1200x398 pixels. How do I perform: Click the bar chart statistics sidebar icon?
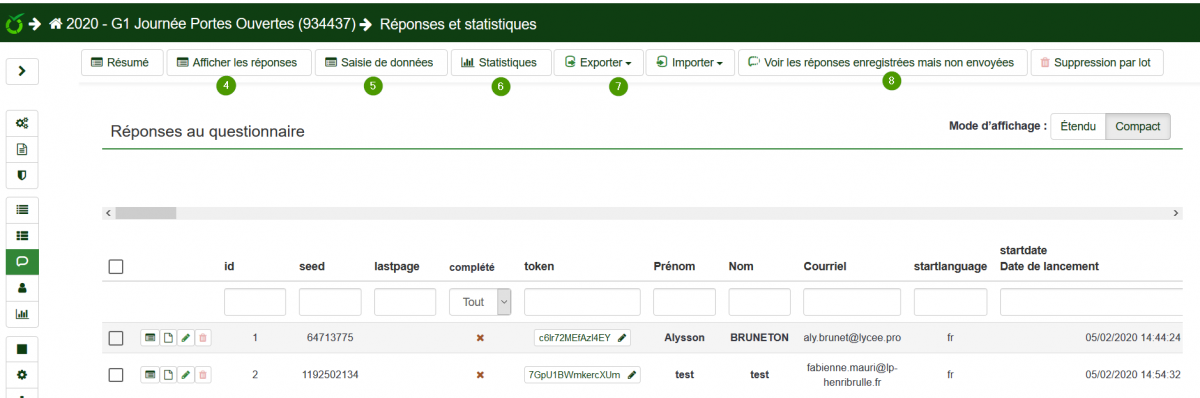(x=22, y=313)
